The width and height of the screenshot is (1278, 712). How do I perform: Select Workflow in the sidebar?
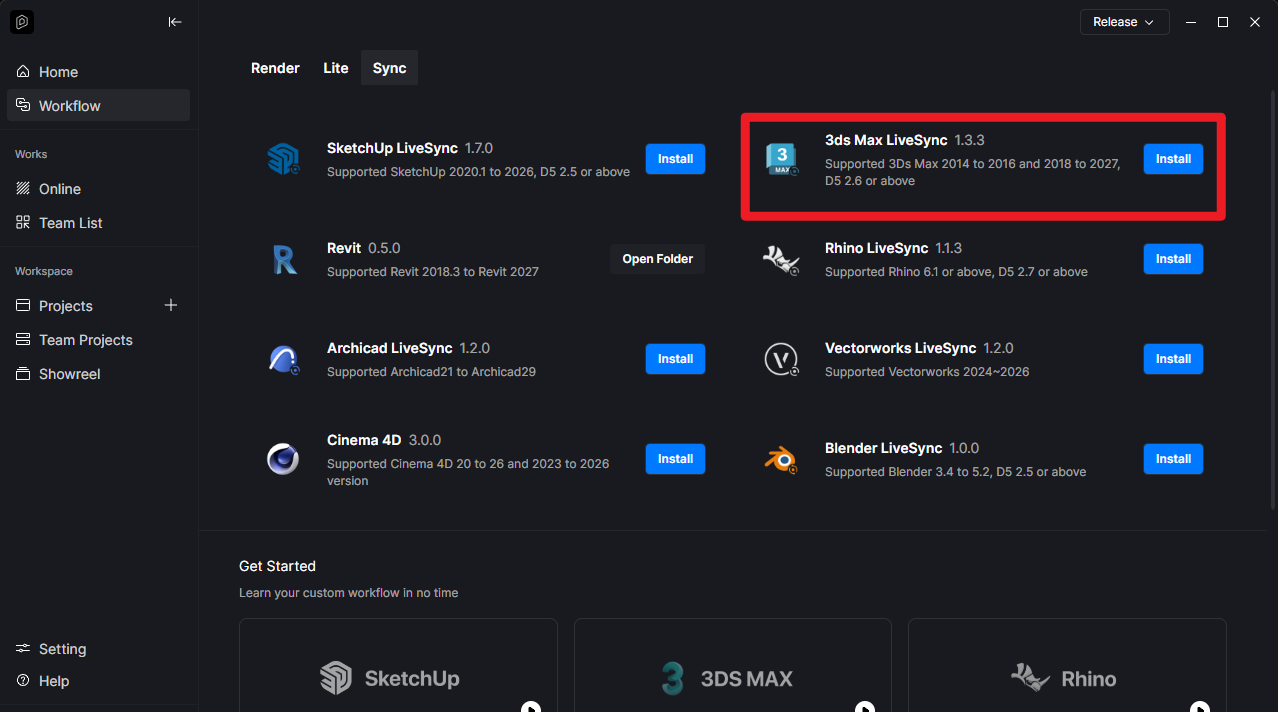98,106
